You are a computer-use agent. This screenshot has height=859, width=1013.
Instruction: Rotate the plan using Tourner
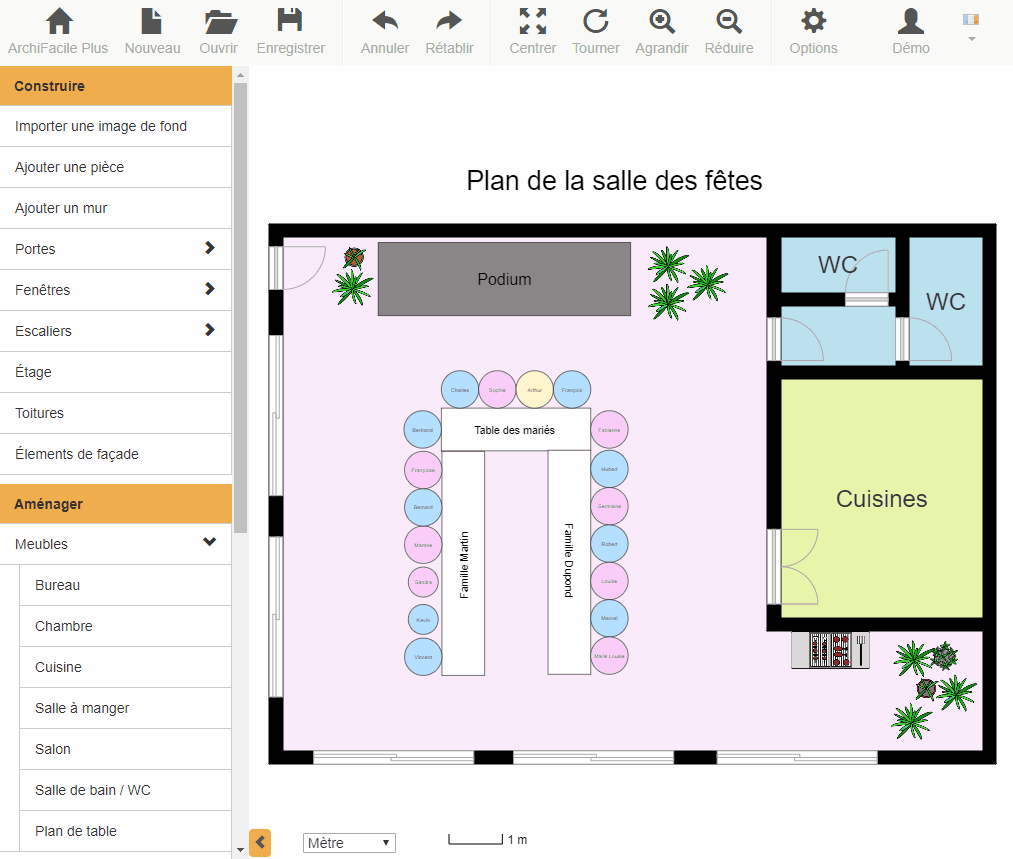596,22
